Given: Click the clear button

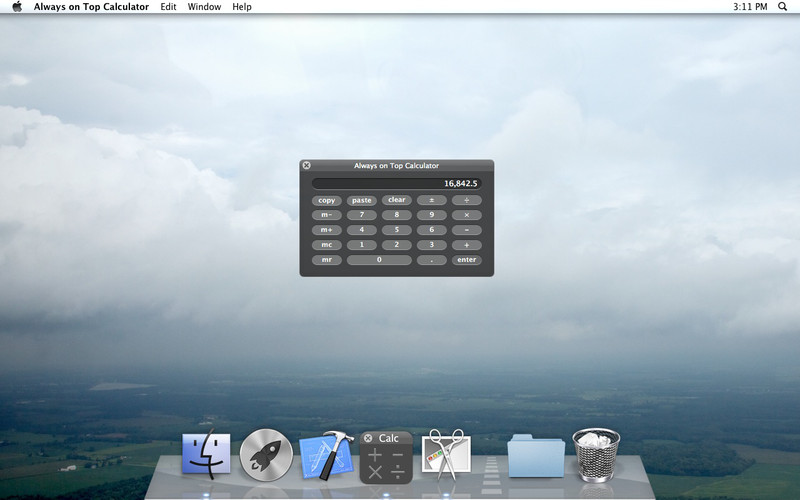Looking at the screenshot, I should tap(396, 200).
